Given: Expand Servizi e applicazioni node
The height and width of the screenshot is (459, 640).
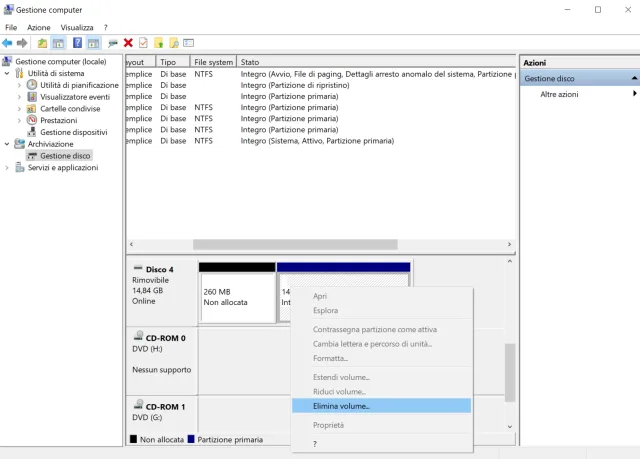Looking at the screenshot, I should (8, 168).
